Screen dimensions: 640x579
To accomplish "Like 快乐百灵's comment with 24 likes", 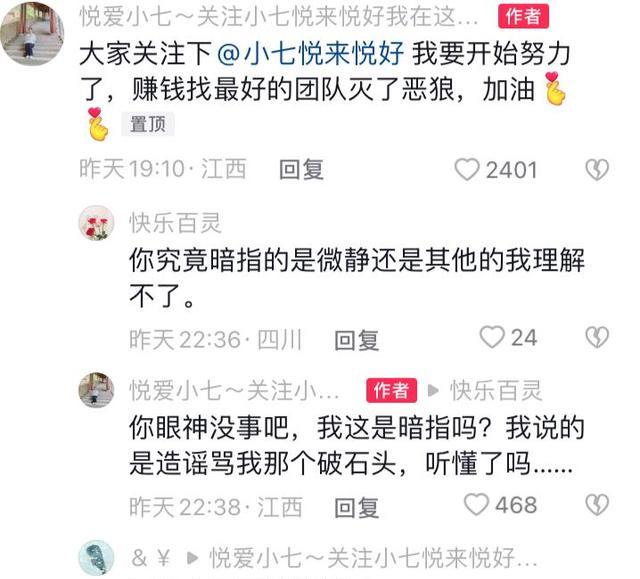I will [x=492, y=337].
